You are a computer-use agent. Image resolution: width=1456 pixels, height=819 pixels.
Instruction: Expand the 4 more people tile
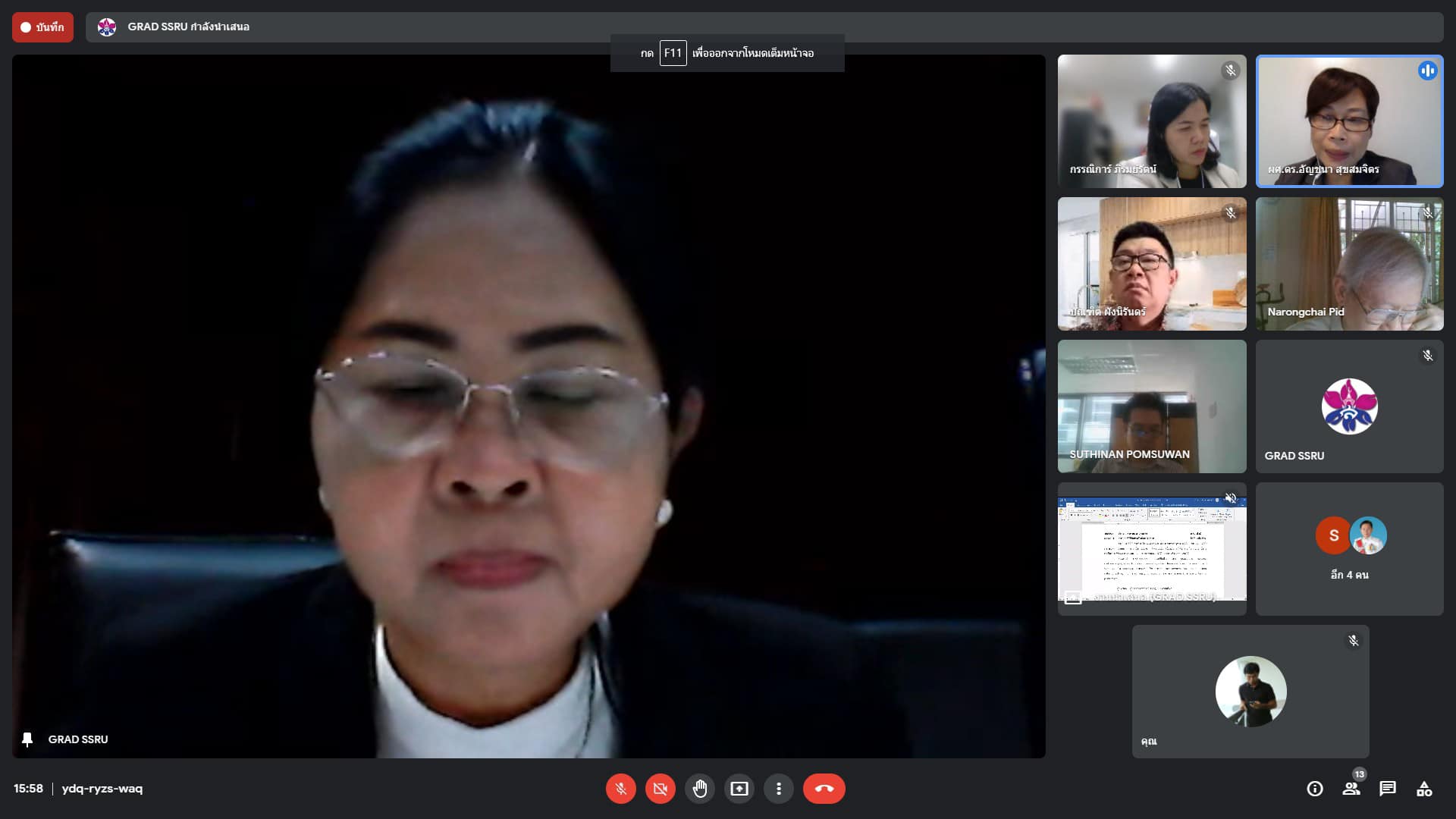[x=1349, y=549]
